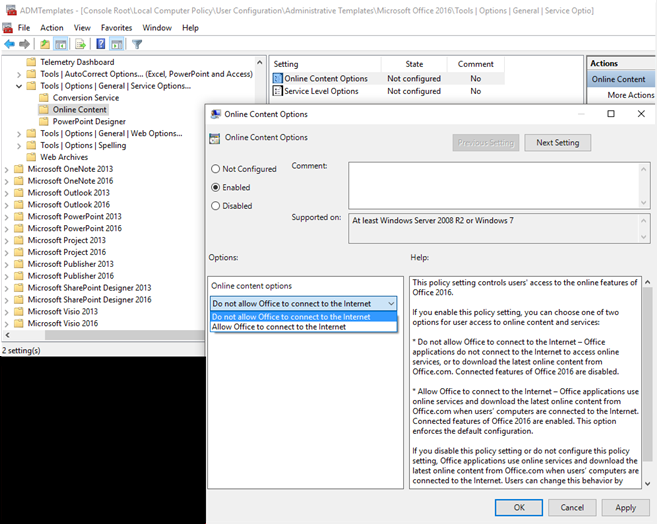
Task: Click the Help text vertical scrollbar thumb
Action: tap(647, 373)
